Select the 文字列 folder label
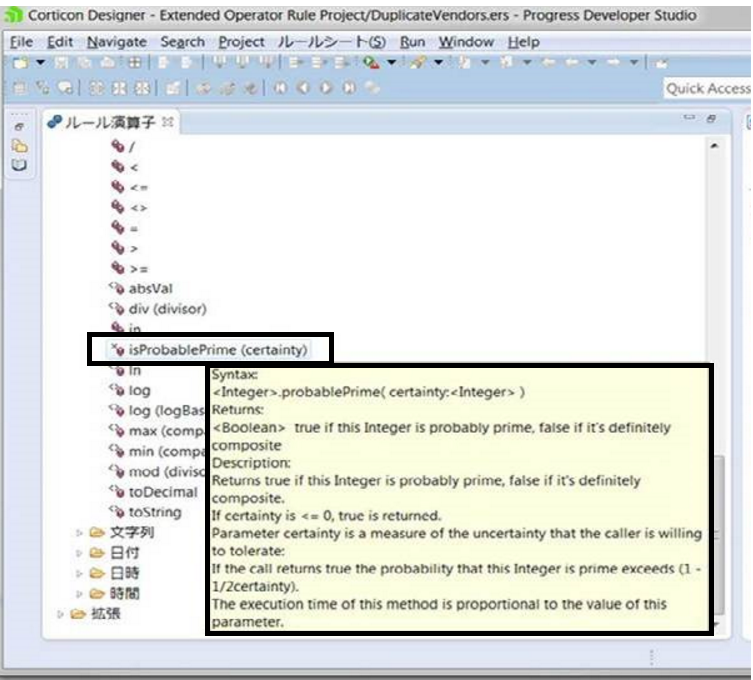 [132, 532]
